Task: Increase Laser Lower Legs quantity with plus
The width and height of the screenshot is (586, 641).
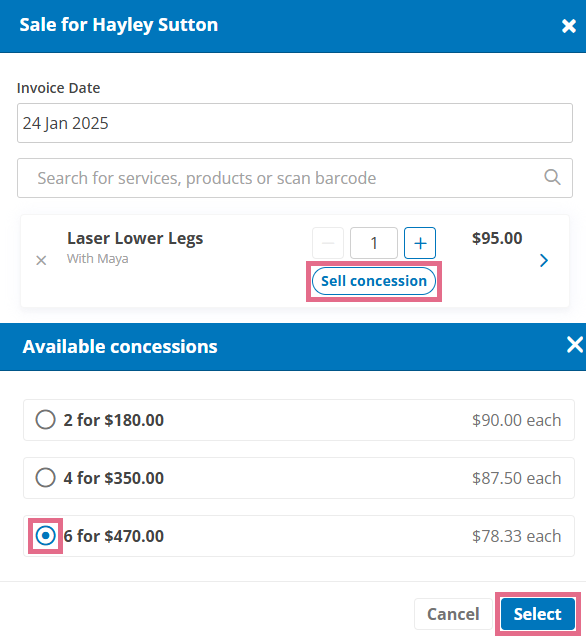Action: 420,243
